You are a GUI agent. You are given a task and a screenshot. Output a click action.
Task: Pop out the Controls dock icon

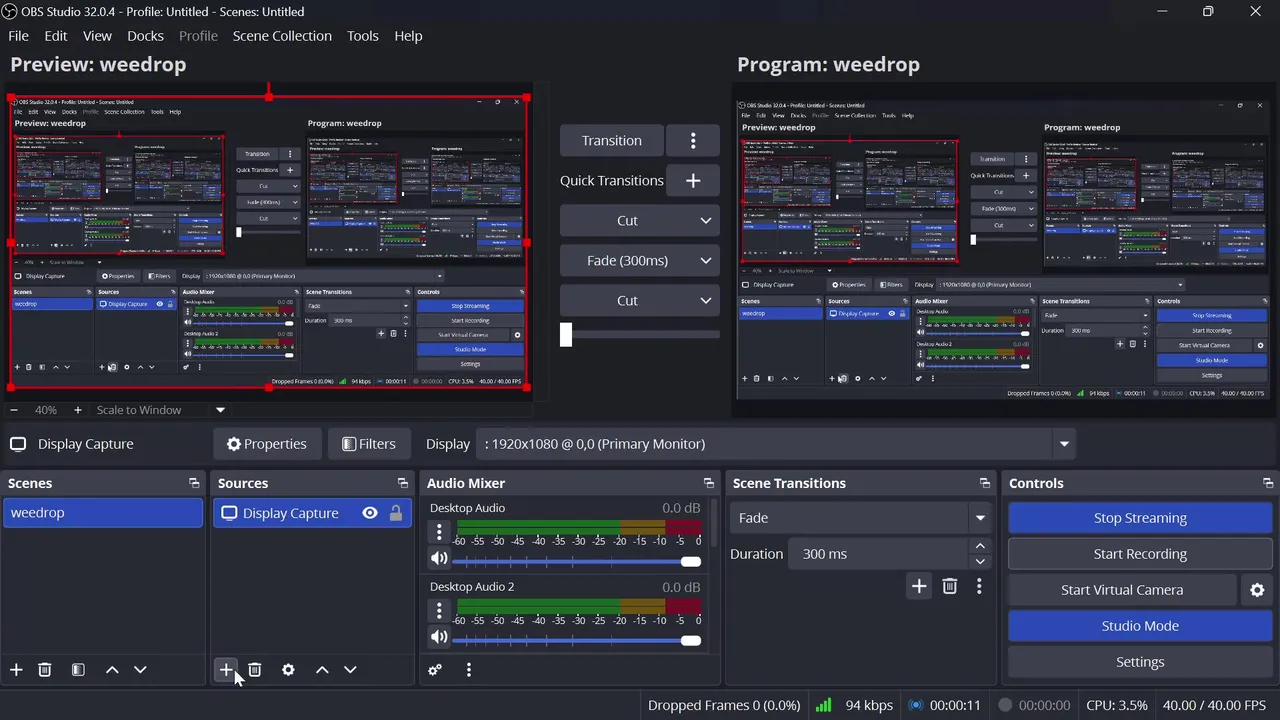coord(1268,483)
